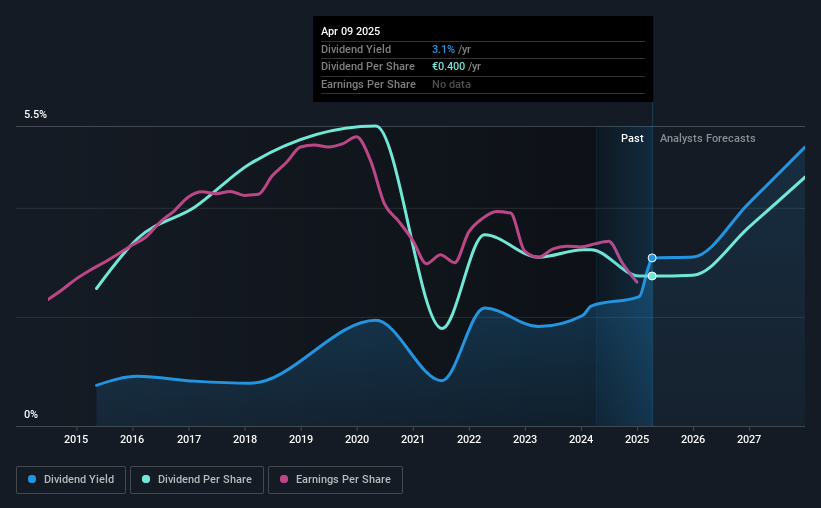Select the blue Dividend Yield data point marker
The image size is (821, 508).
652,258
